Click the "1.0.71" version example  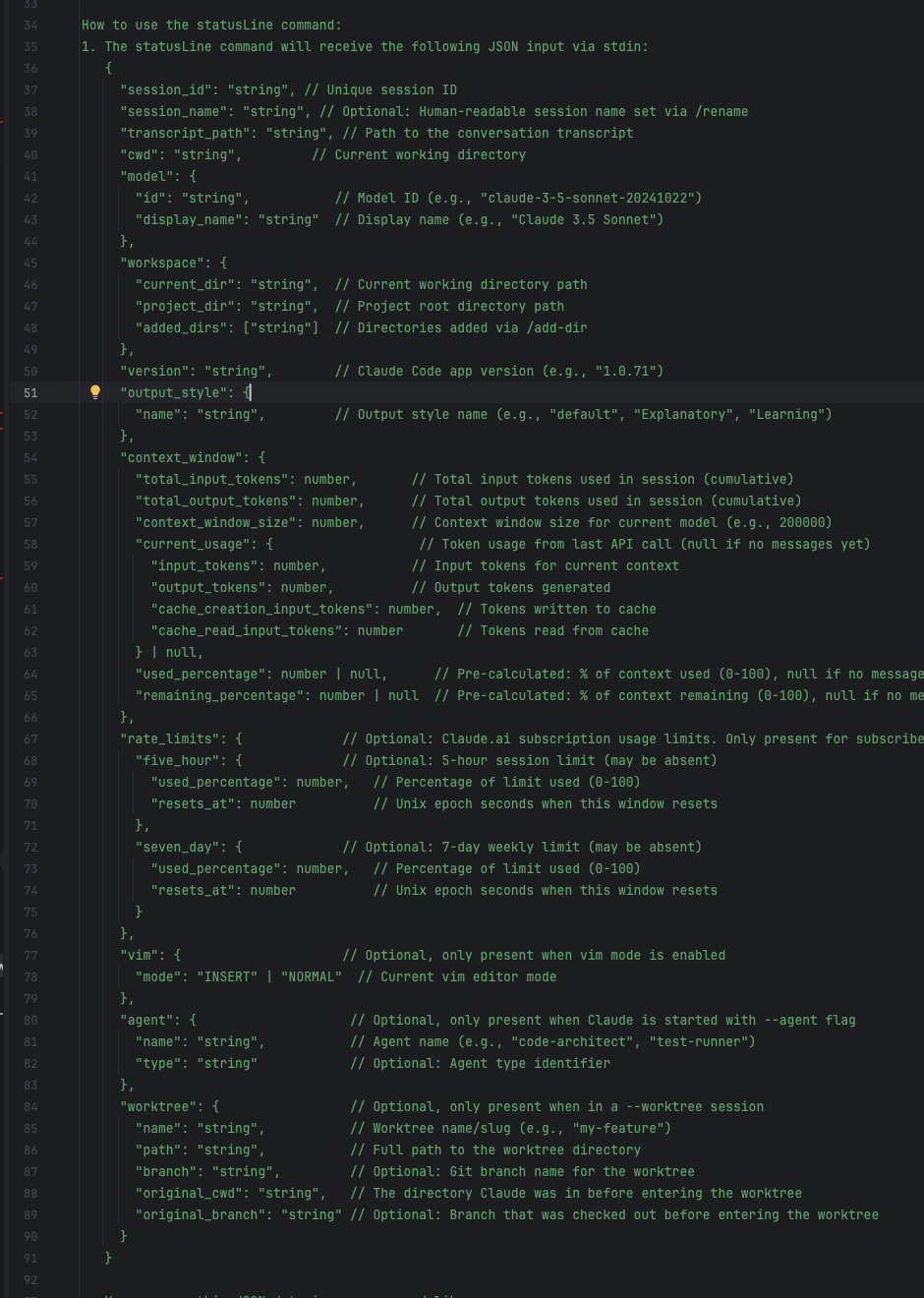pos(625,371)
